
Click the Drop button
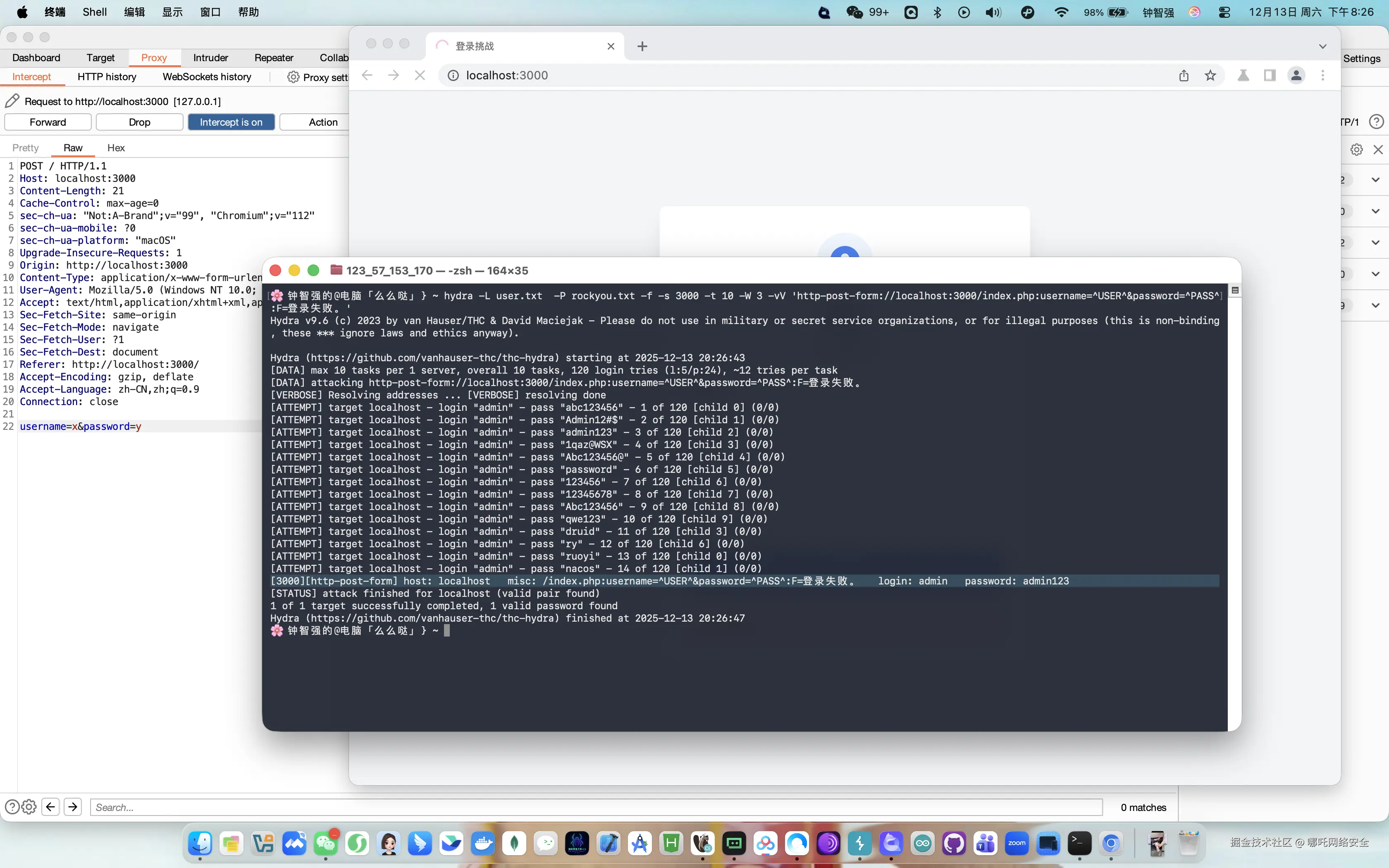click(x=139, y=122)
